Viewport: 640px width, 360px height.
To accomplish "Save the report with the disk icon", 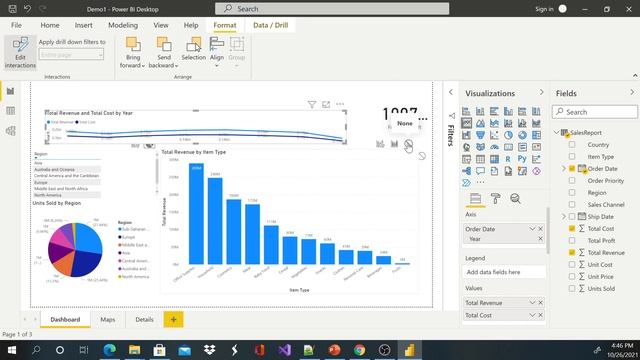I will tap(13, 9).
